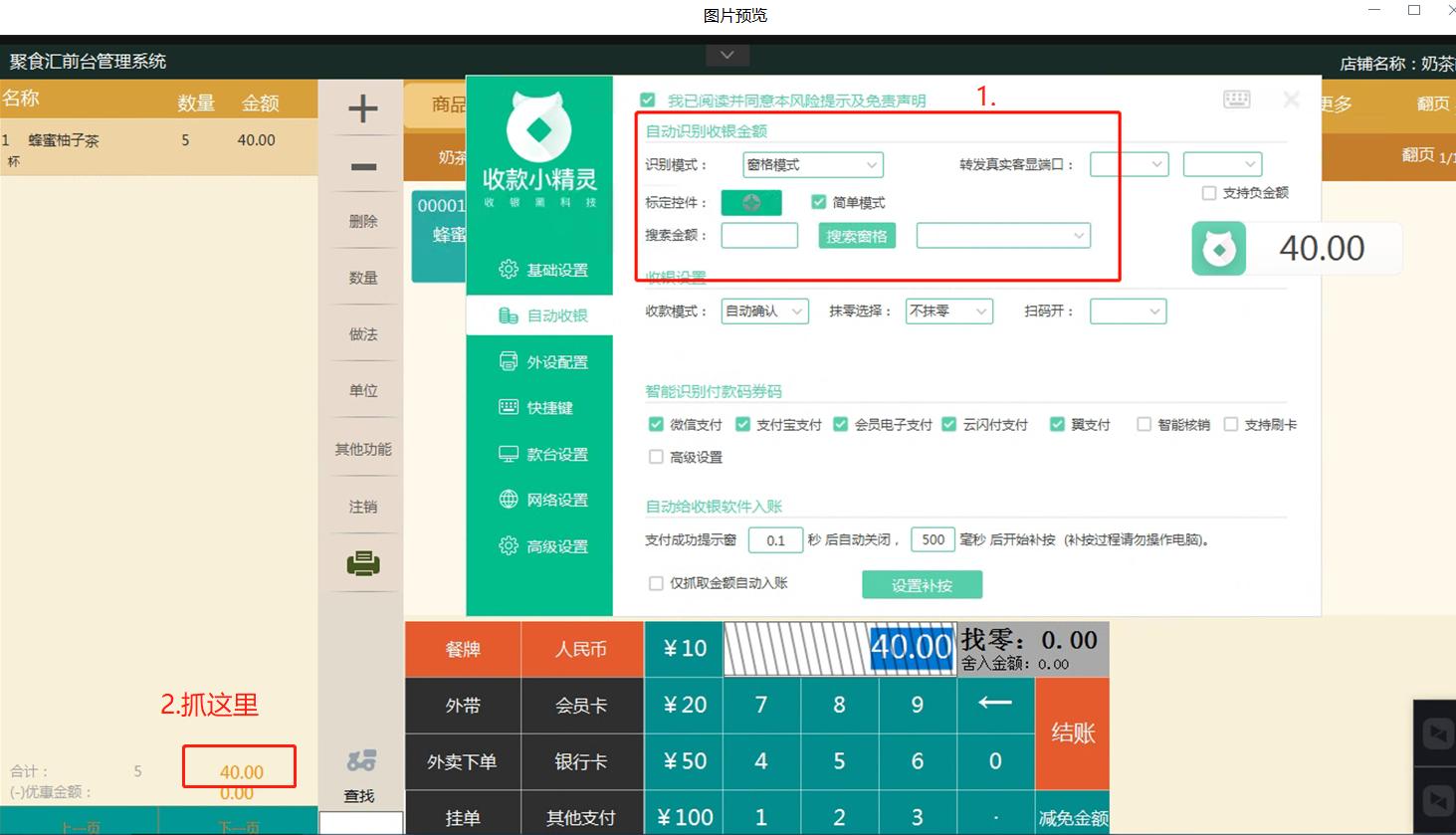Toggle 微信支付 checkbox
The width and height of the screenshot is (1456, 835).
click(656, 424)
